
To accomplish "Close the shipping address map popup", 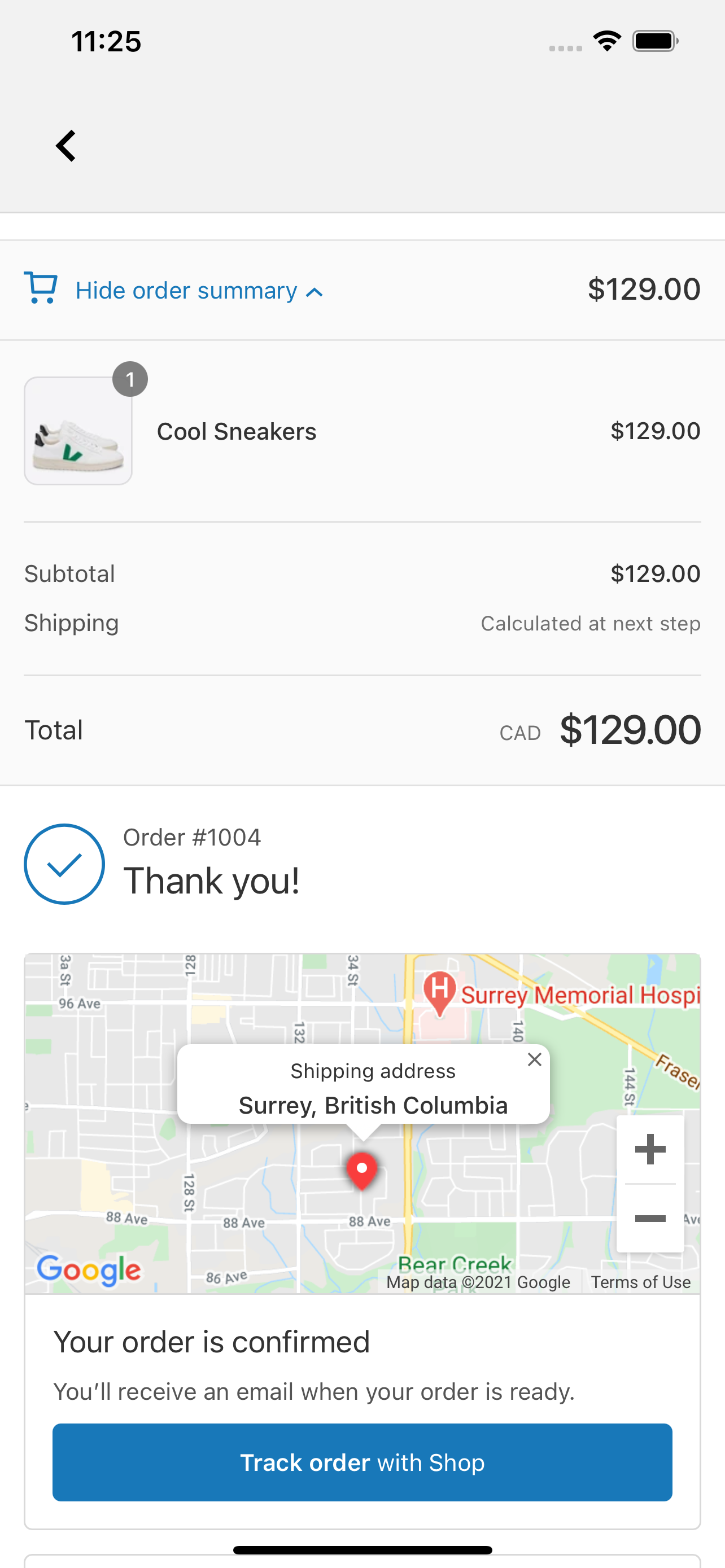I will click(535, 1060).
